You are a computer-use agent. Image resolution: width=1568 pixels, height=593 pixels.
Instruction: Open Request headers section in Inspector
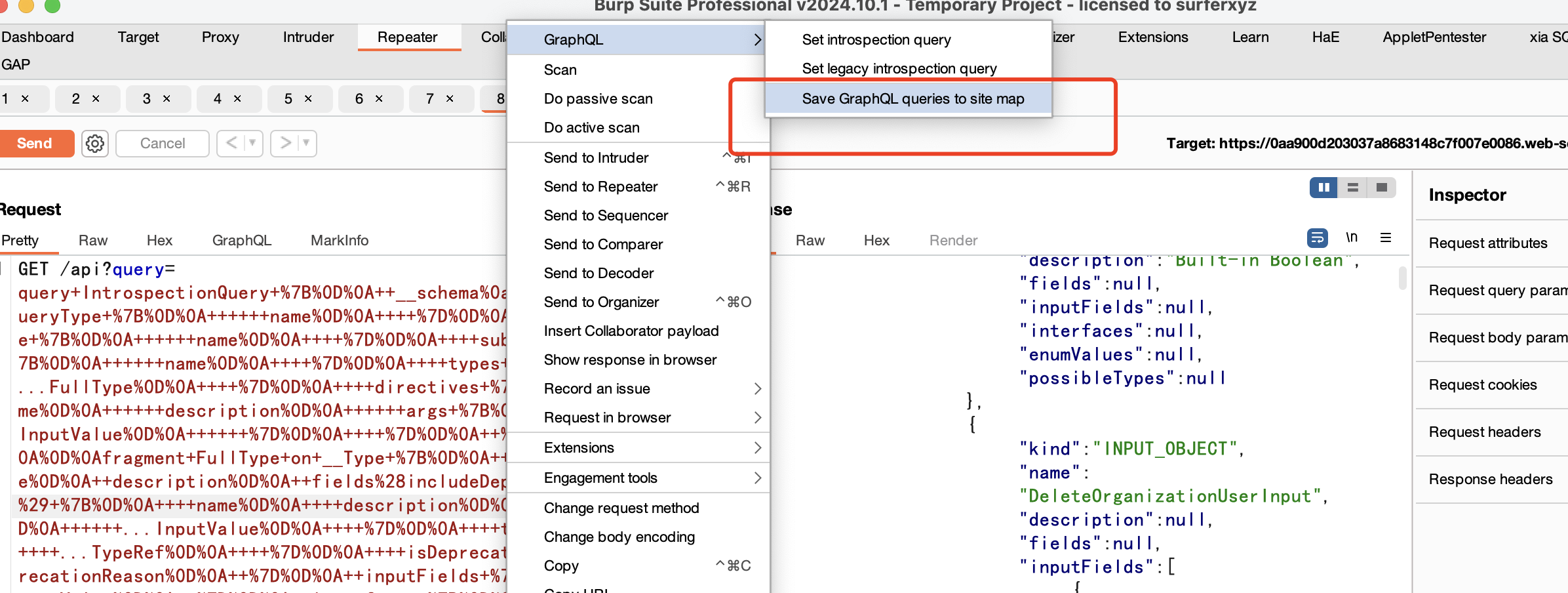pyautogui.click(x=1484, y=432)
